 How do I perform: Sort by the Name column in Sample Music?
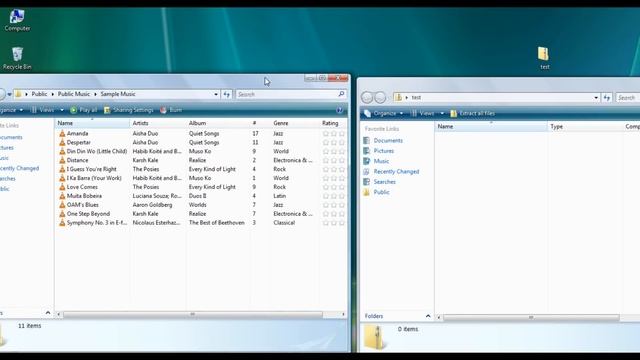[x=92, y=123]
